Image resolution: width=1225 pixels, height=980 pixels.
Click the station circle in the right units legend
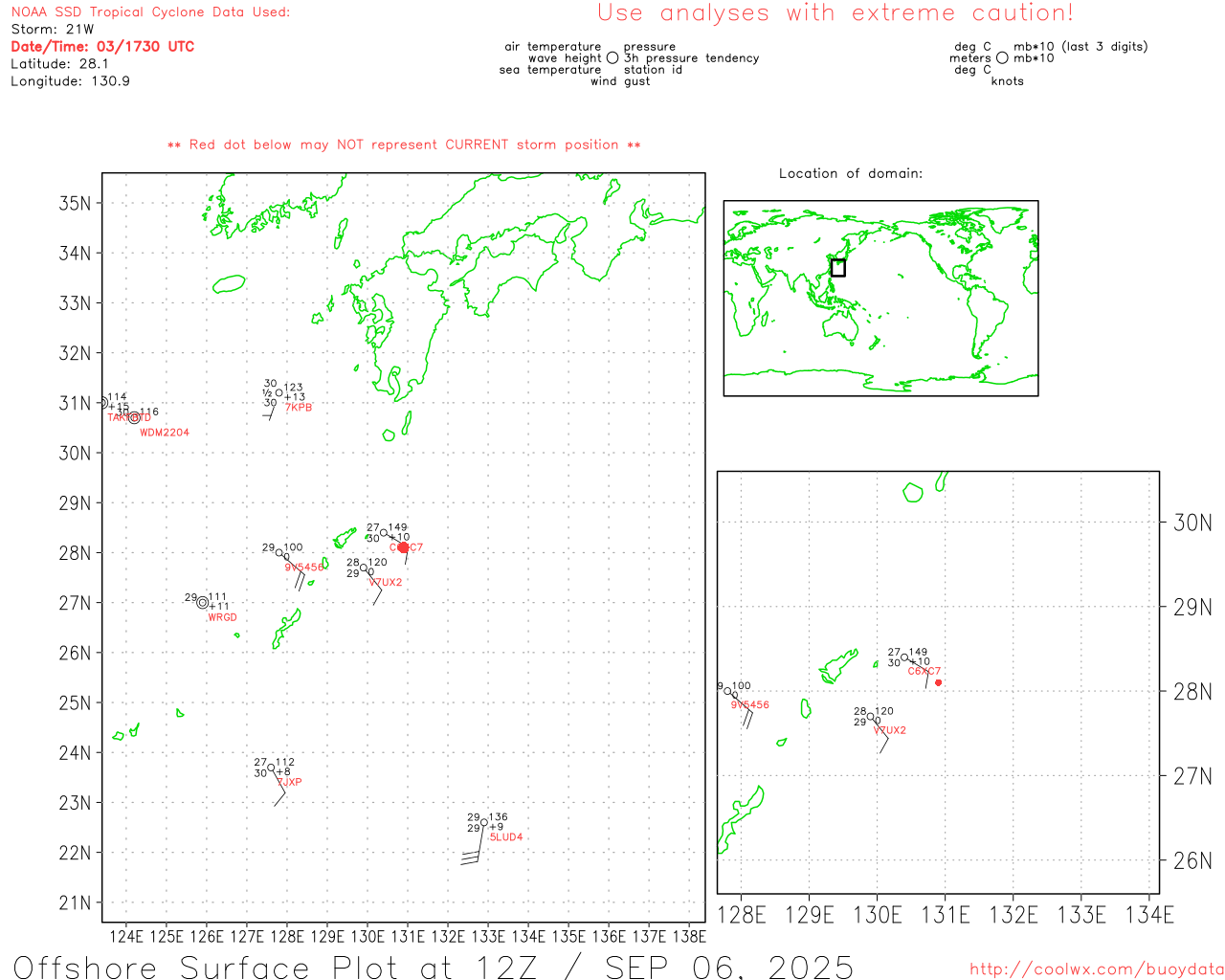[x=1002, y=58]
